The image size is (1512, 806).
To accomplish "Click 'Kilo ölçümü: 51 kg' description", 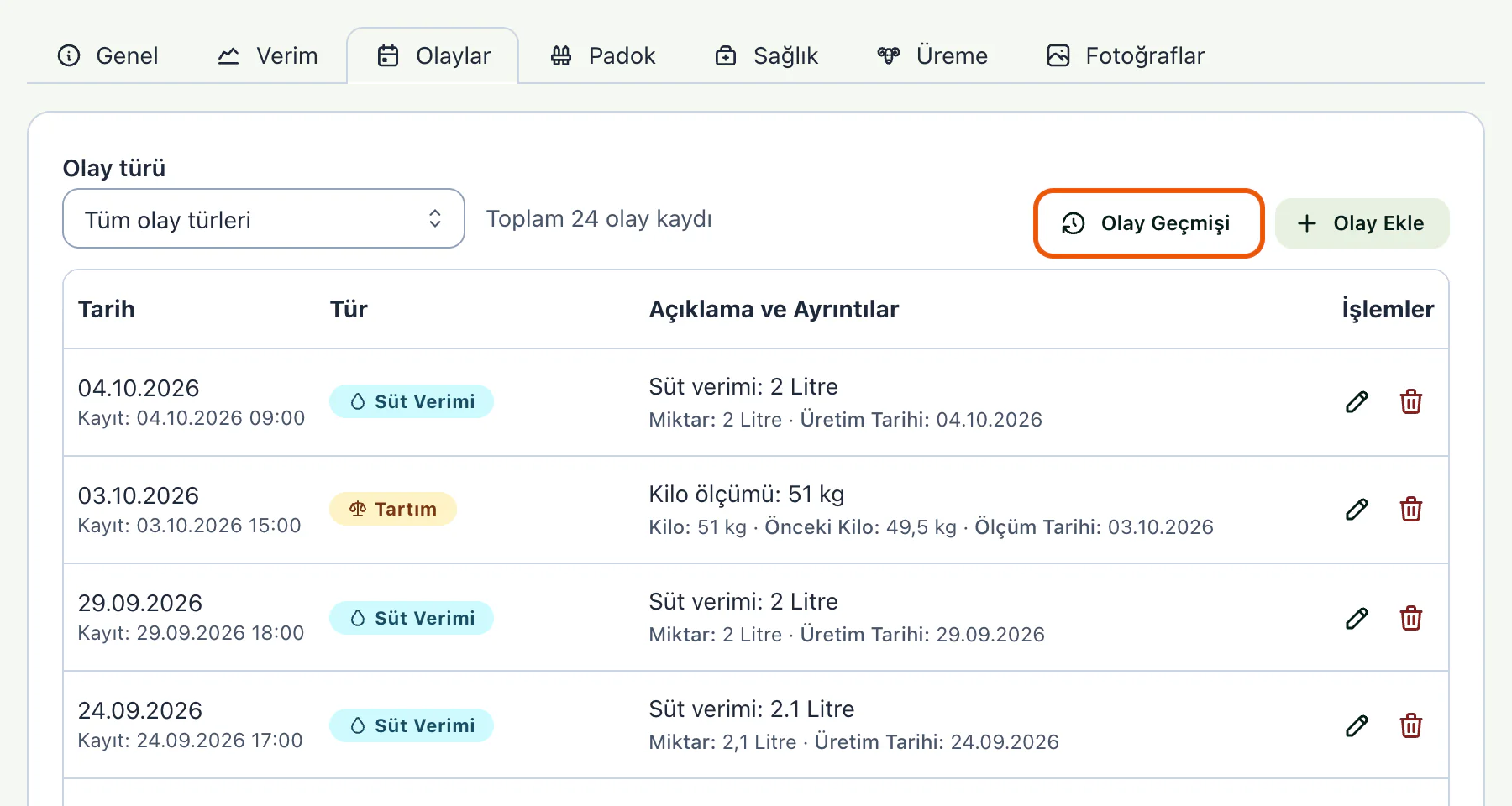I will tap(747, 494).
